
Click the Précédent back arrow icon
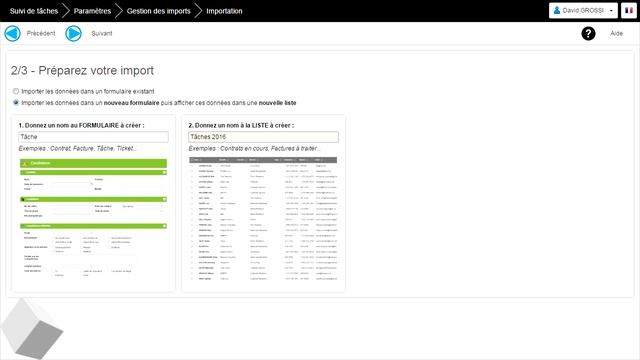(13, 33)
